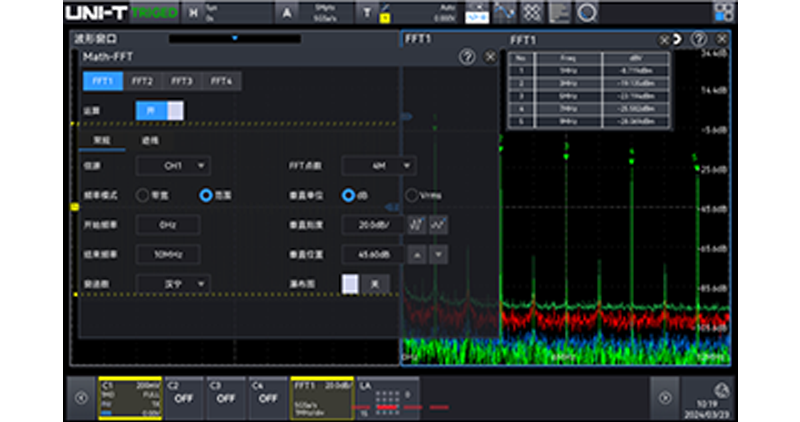This screenshot has width=800, height=422.
Task: Open the CH1 source dropdown
Action: tap(173, 165)
